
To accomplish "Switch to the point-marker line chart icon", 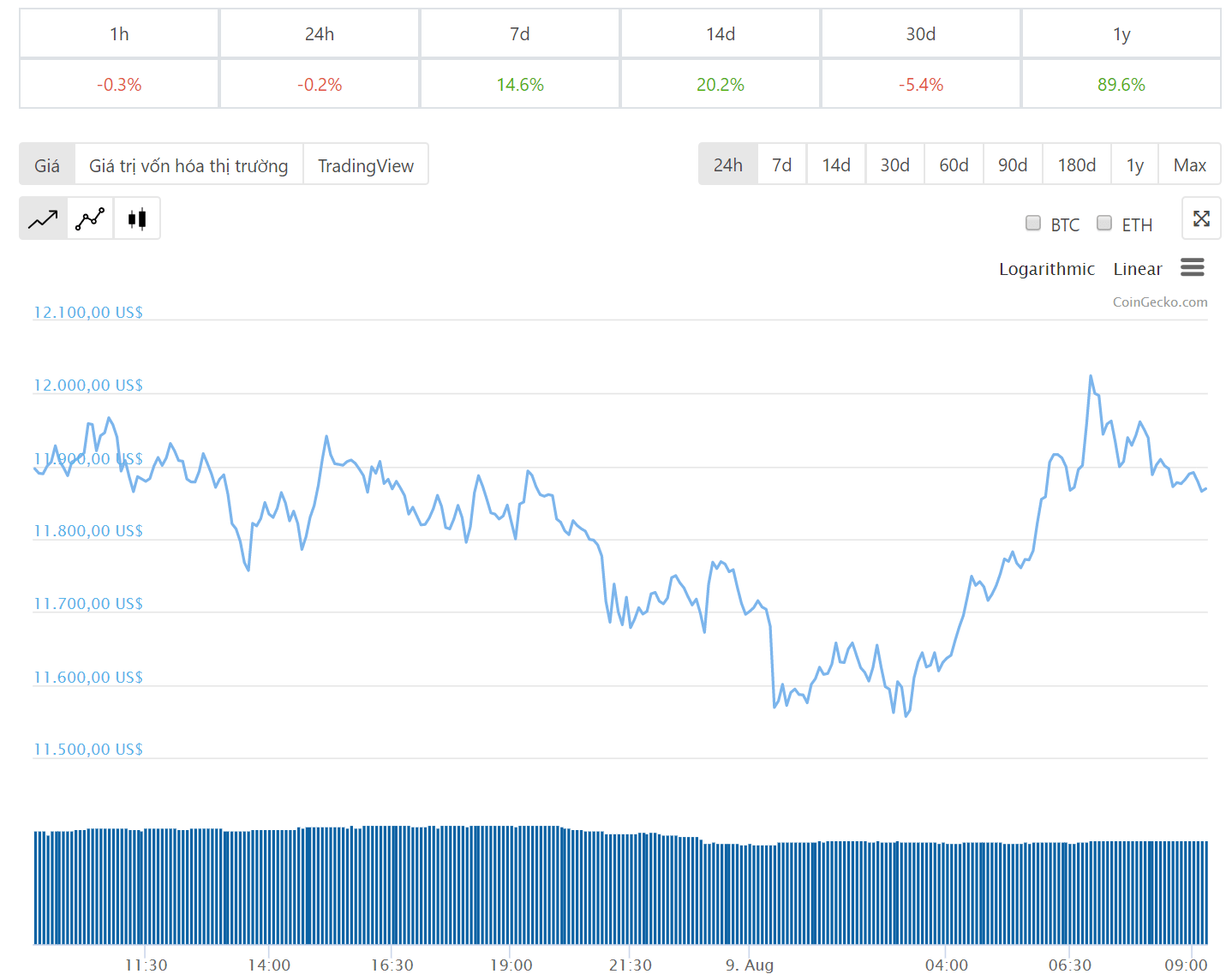I will [90, 218].
